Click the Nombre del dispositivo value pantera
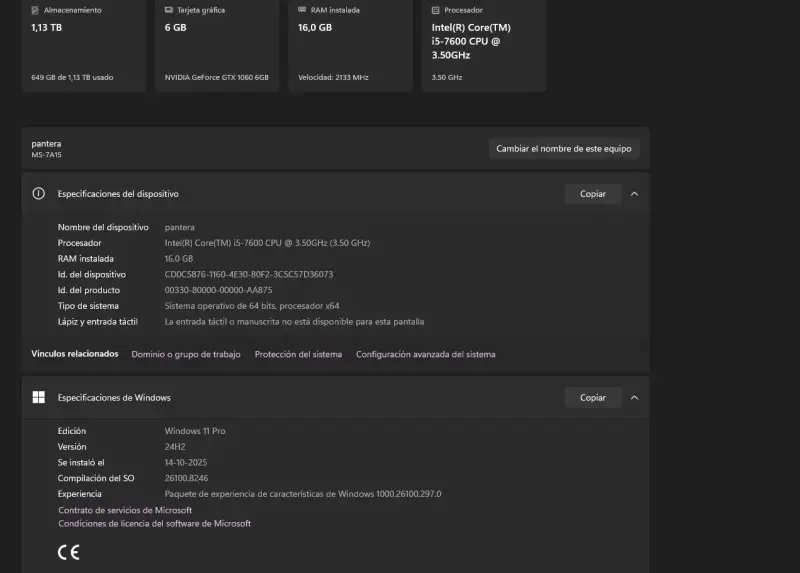Screen dimensions: 800x573 tap(180, 227)
